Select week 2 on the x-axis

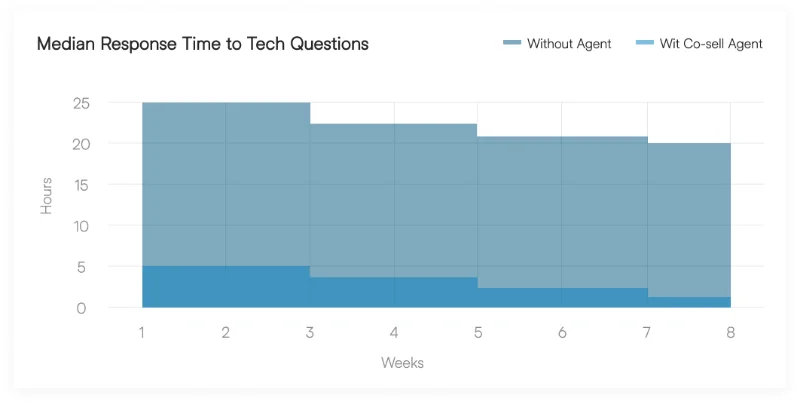pyautogui.click(x=226, y=332)
